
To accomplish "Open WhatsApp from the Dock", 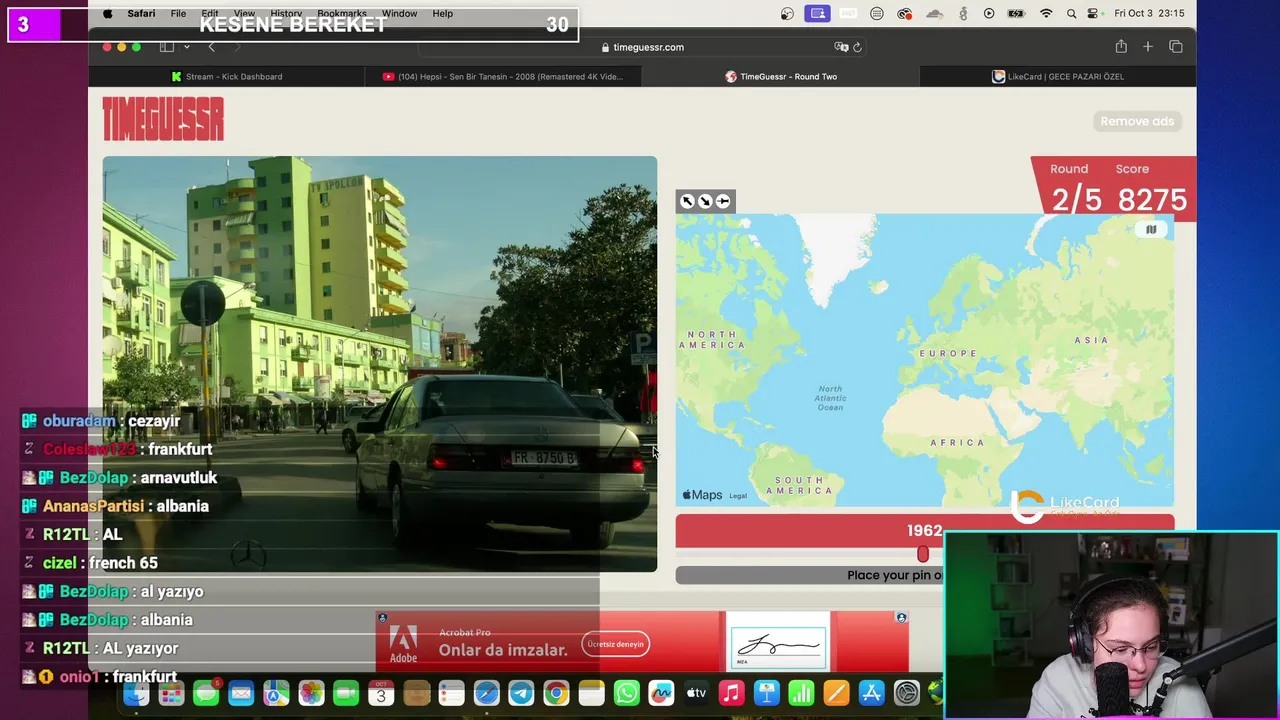I will tap(626, 693).
